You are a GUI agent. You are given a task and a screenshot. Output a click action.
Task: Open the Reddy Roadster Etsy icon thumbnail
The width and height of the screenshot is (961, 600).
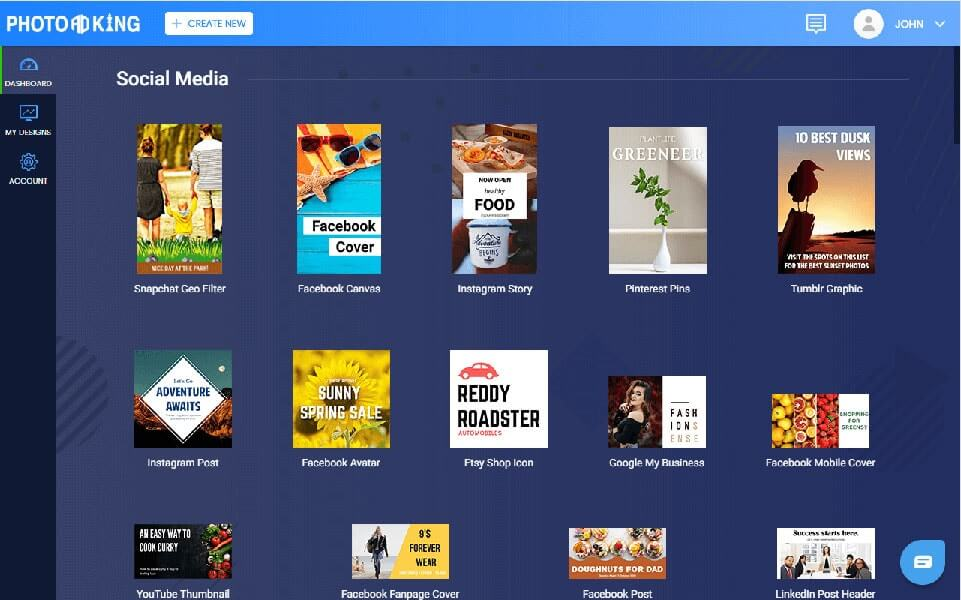(499, 399)
